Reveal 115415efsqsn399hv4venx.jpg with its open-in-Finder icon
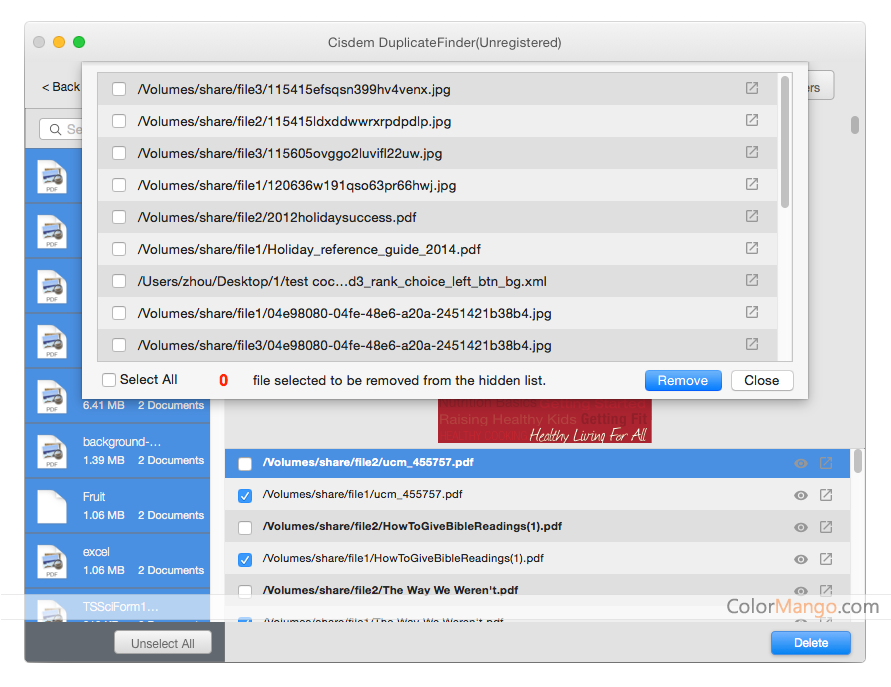The image size is (891, 687). tap(752, 88)
